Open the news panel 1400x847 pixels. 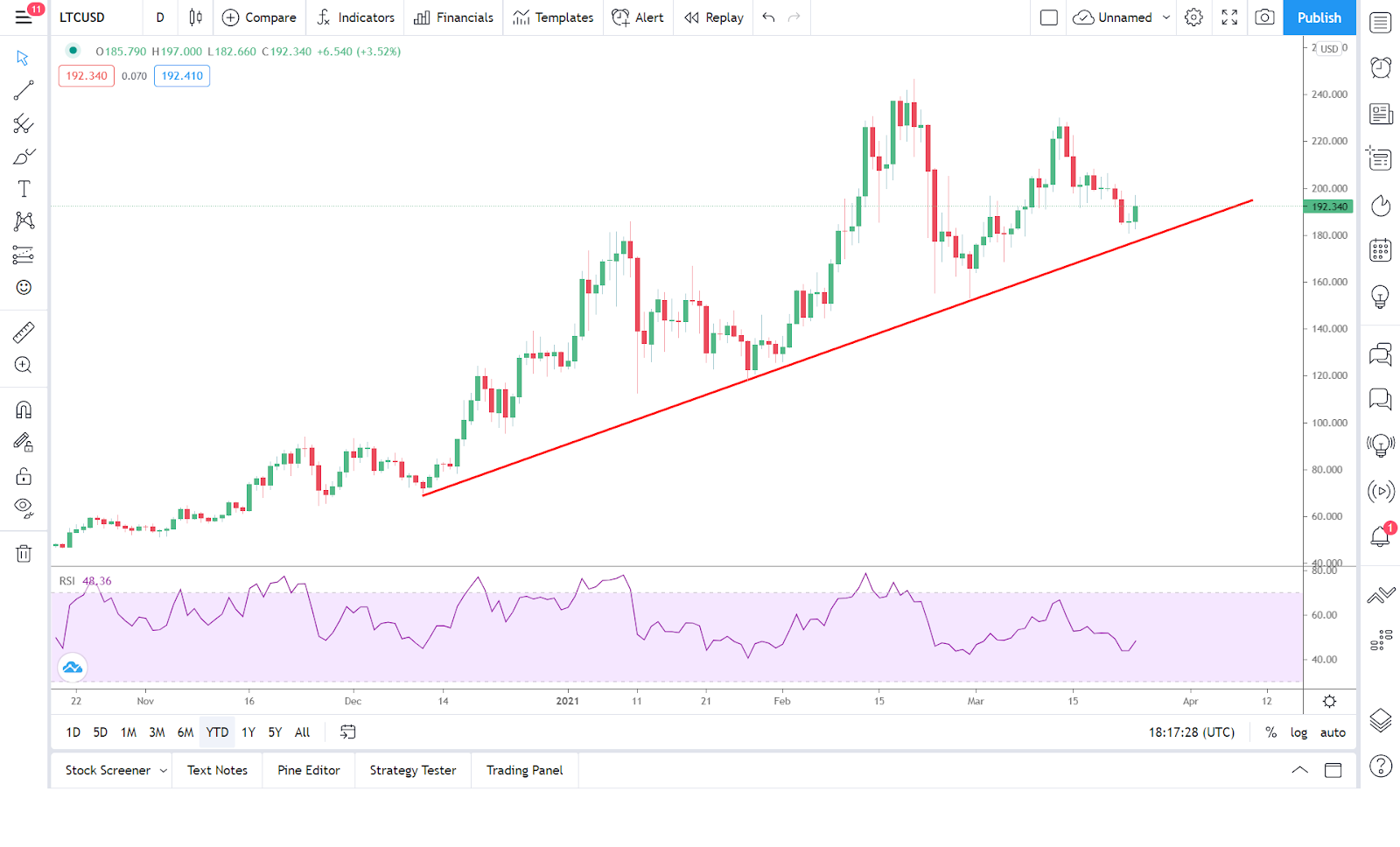coord(1380,114)
